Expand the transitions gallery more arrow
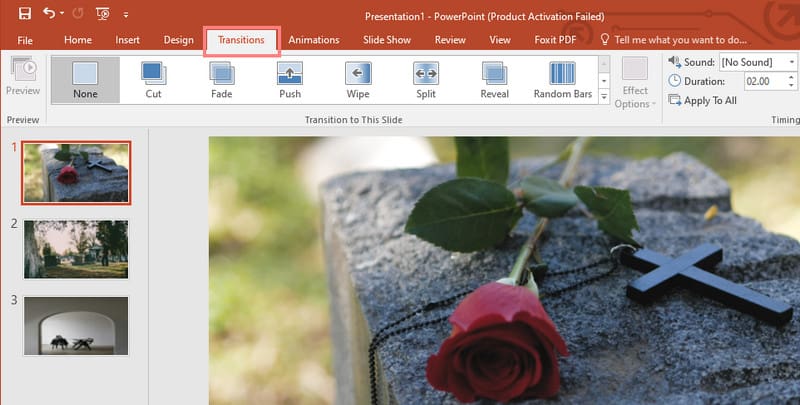 tap(604, 98)
